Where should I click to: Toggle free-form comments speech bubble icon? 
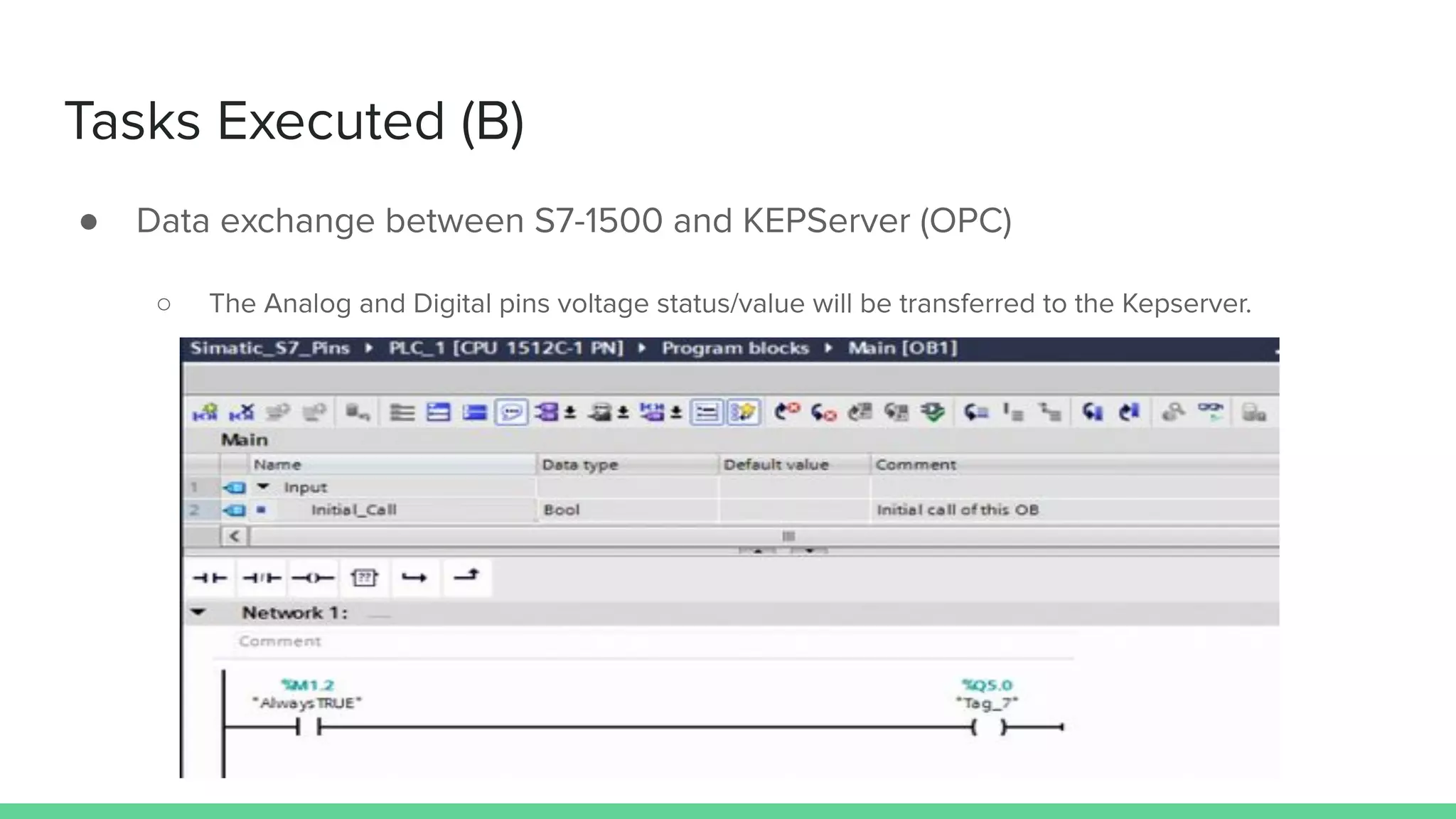click(511, 412)
